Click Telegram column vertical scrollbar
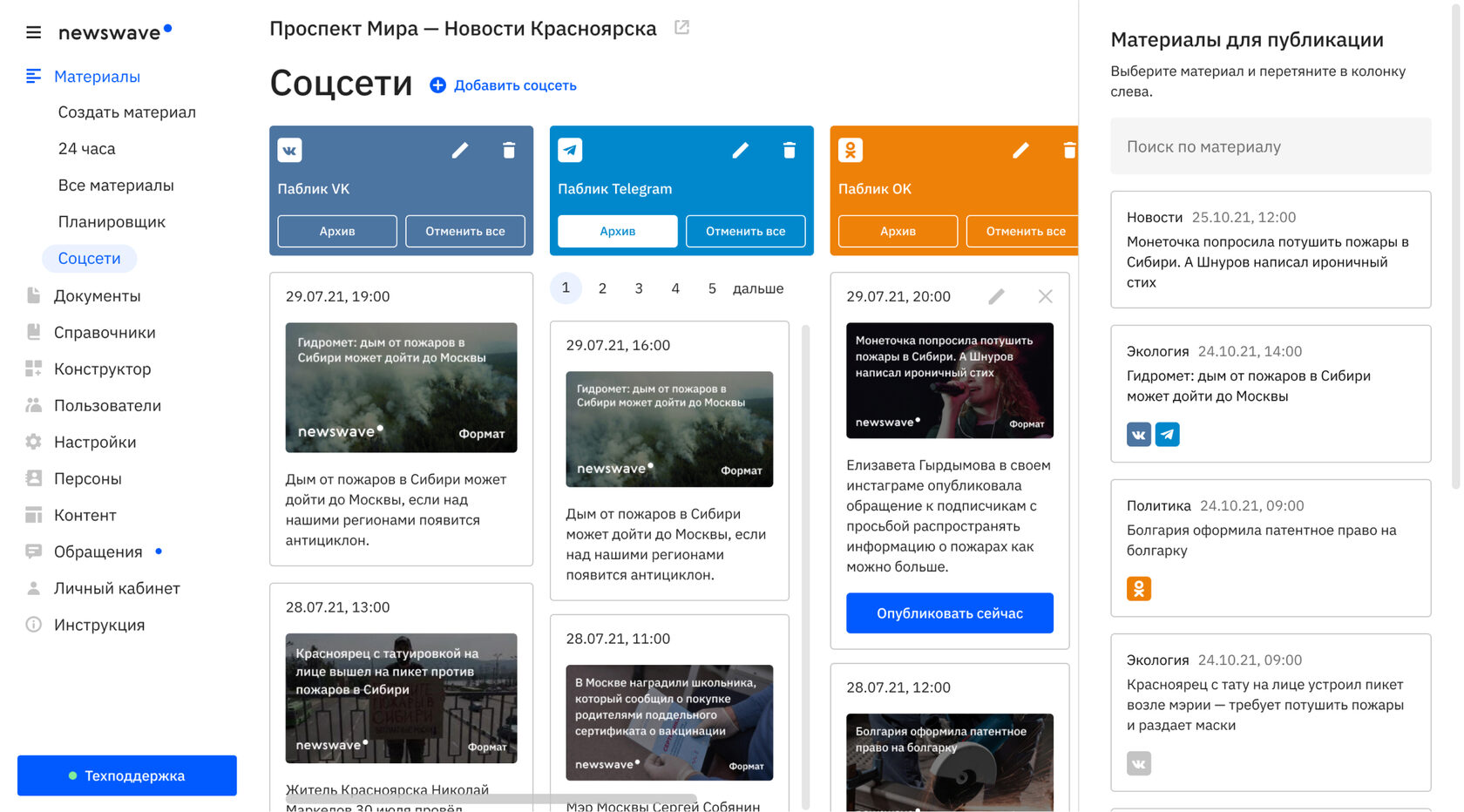Screen dimensions: 1464x812 (x=805, y=566)
